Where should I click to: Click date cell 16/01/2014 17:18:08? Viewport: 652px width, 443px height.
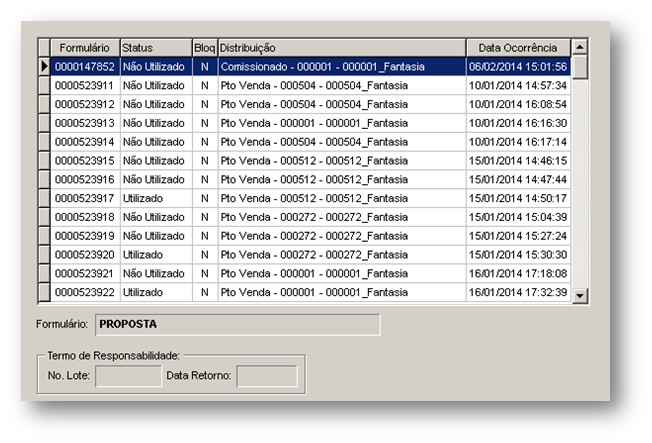click(x=518, y=273)
